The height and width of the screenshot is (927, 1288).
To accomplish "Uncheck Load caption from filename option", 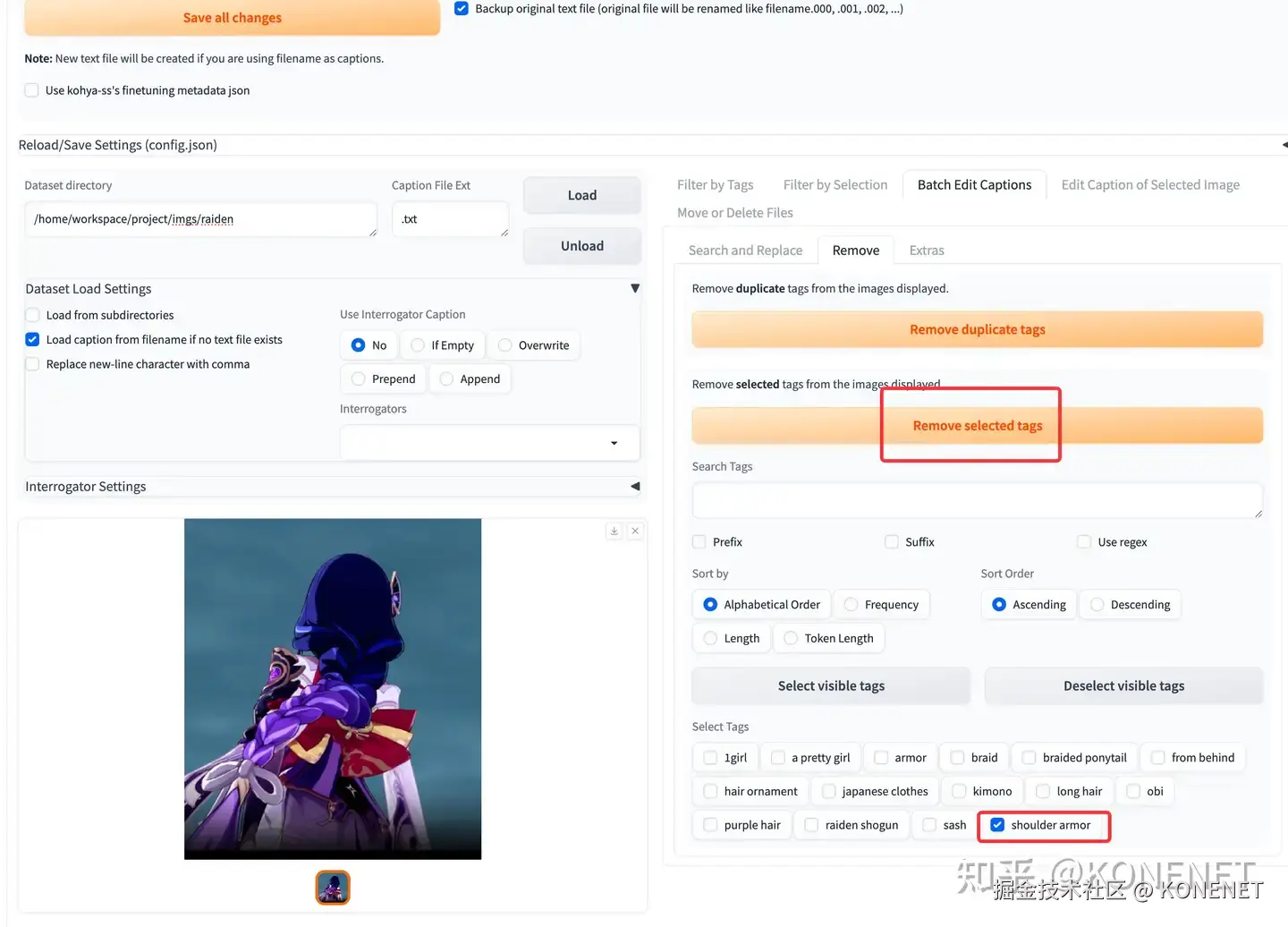I will click(32, 339).
